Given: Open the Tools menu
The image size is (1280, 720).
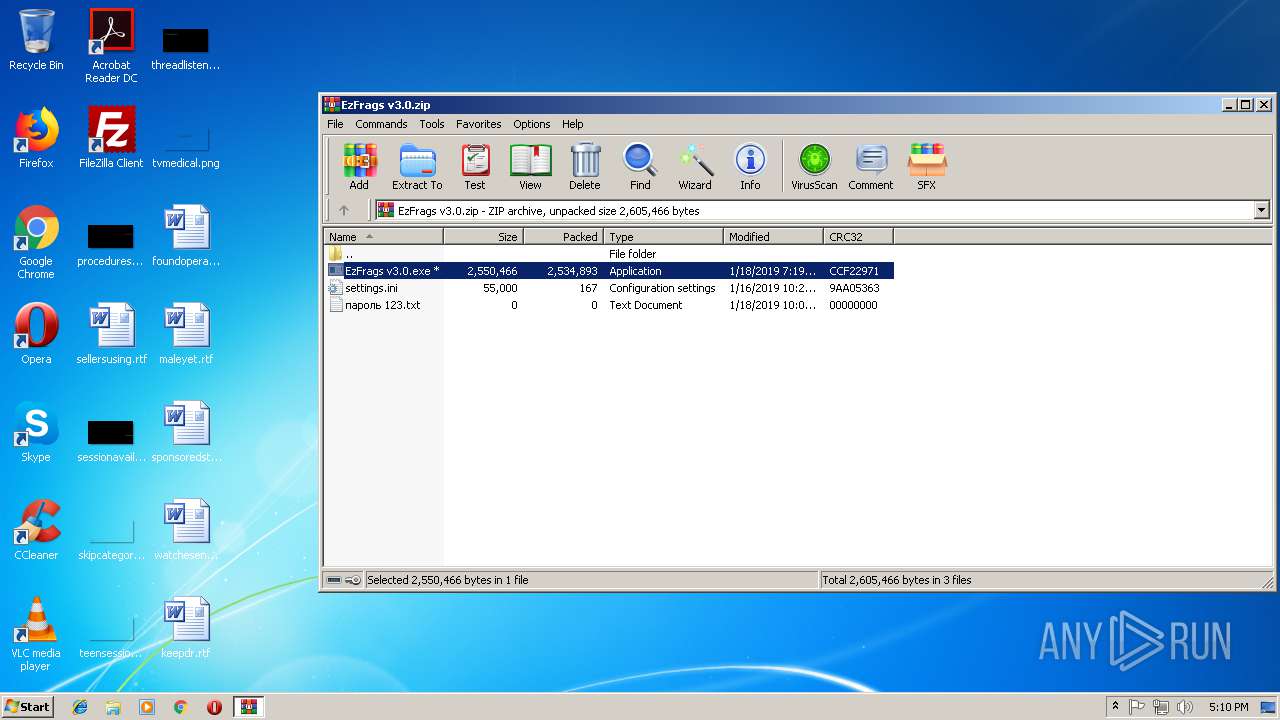Looking at the screenshot, I should point(432,124).
